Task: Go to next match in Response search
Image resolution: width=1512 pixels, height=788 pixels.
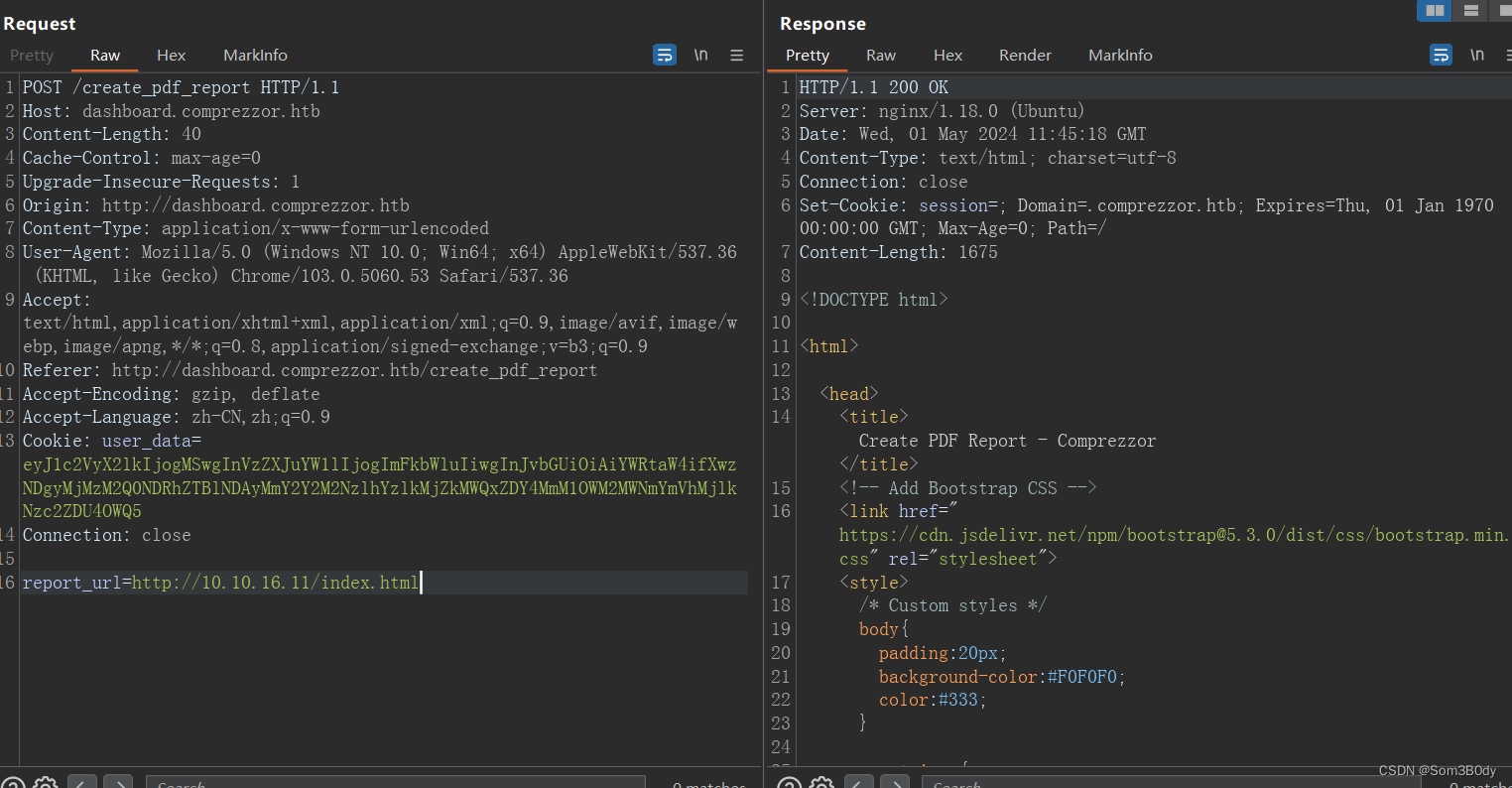Action: coord(894,782)
